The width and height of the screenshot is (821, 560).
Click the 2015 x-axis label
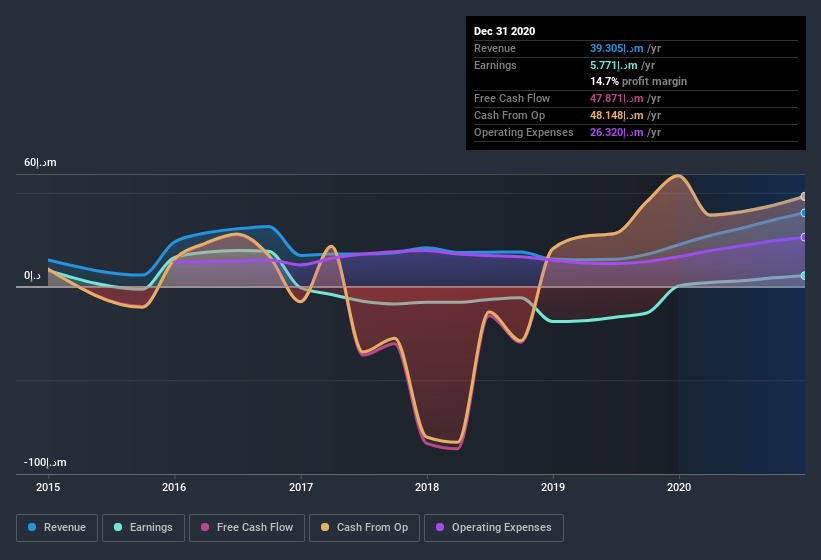(48, 487)
